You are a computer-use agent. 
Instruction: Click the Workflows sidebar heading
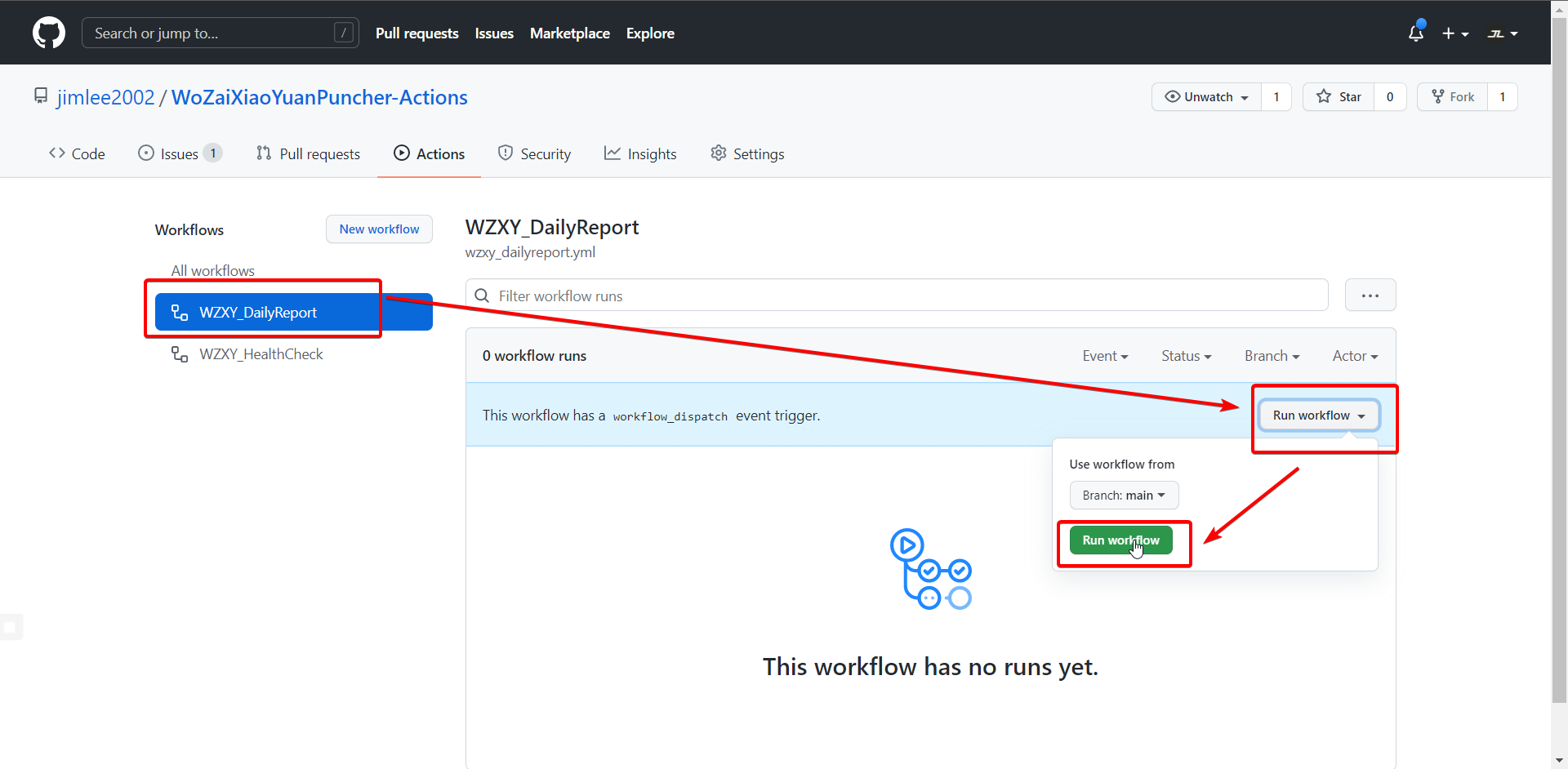tap(189, 230)
